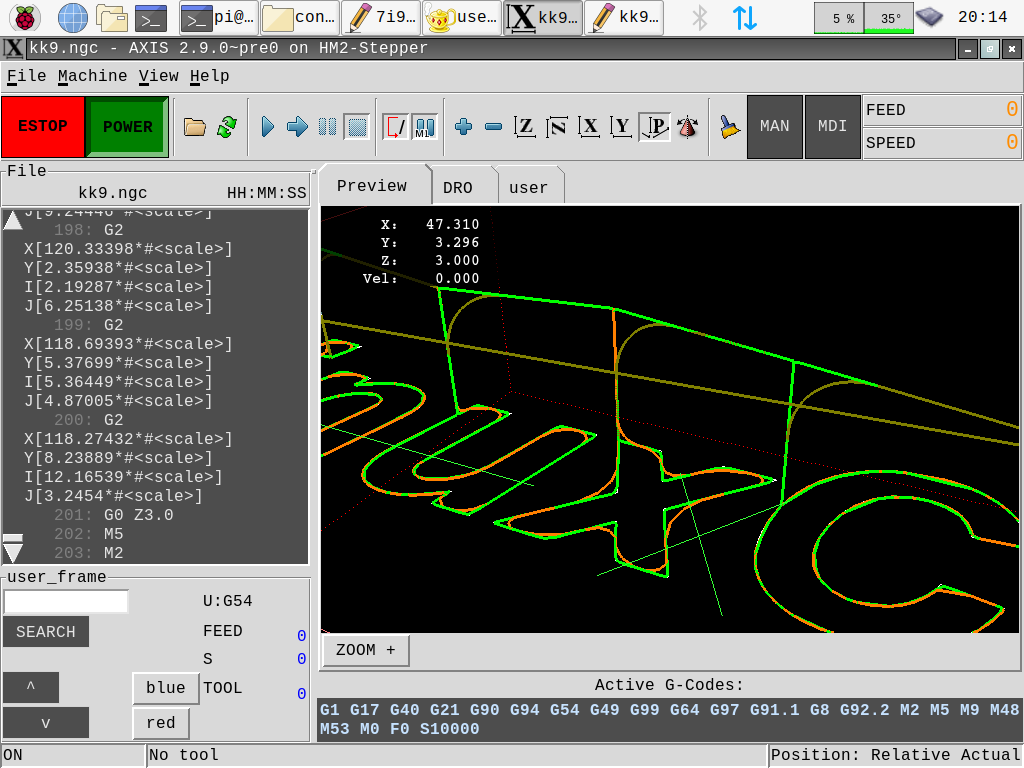
Task: Reload the current file with refresh icon
Action: coord(227,127)
